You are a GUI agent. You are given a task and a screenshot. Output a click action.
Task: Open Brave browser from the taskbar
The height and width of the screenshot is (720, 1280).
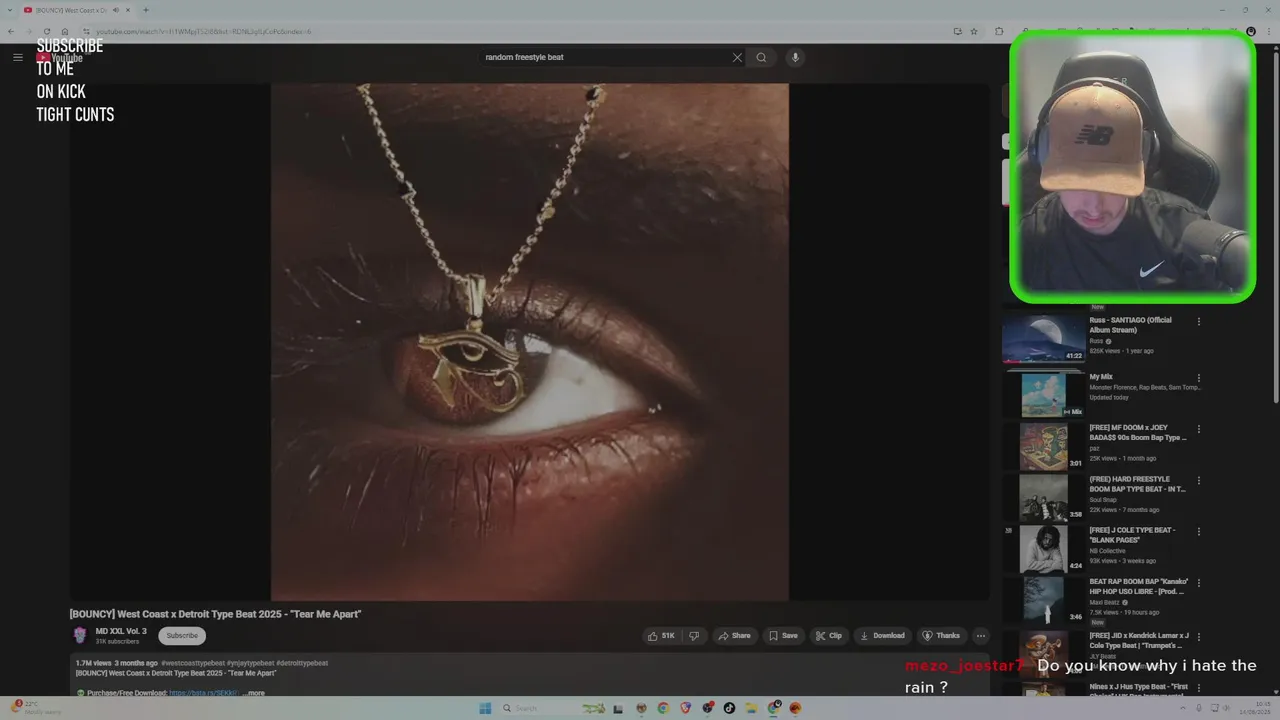tap(685, 708)
